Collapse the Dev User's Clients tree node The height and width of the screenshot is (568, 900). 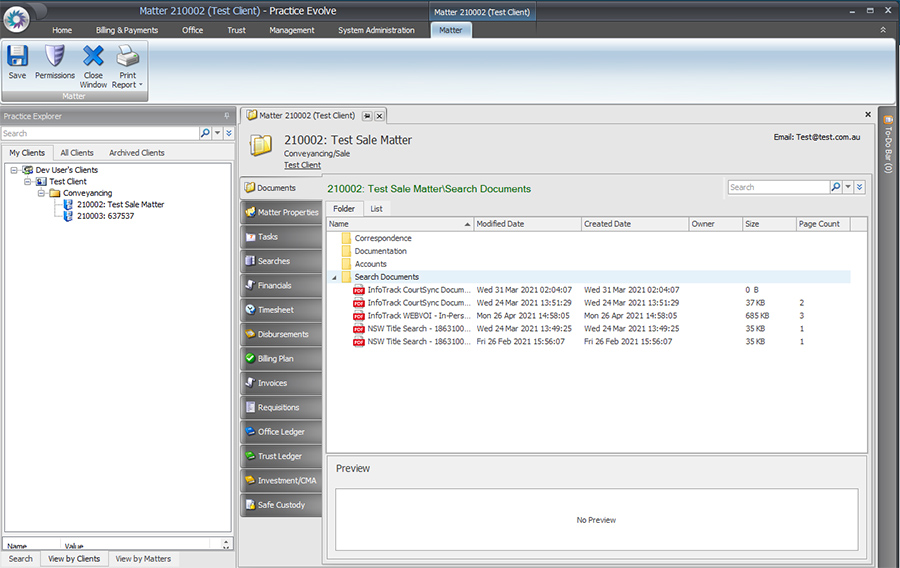tap(14, 170)
